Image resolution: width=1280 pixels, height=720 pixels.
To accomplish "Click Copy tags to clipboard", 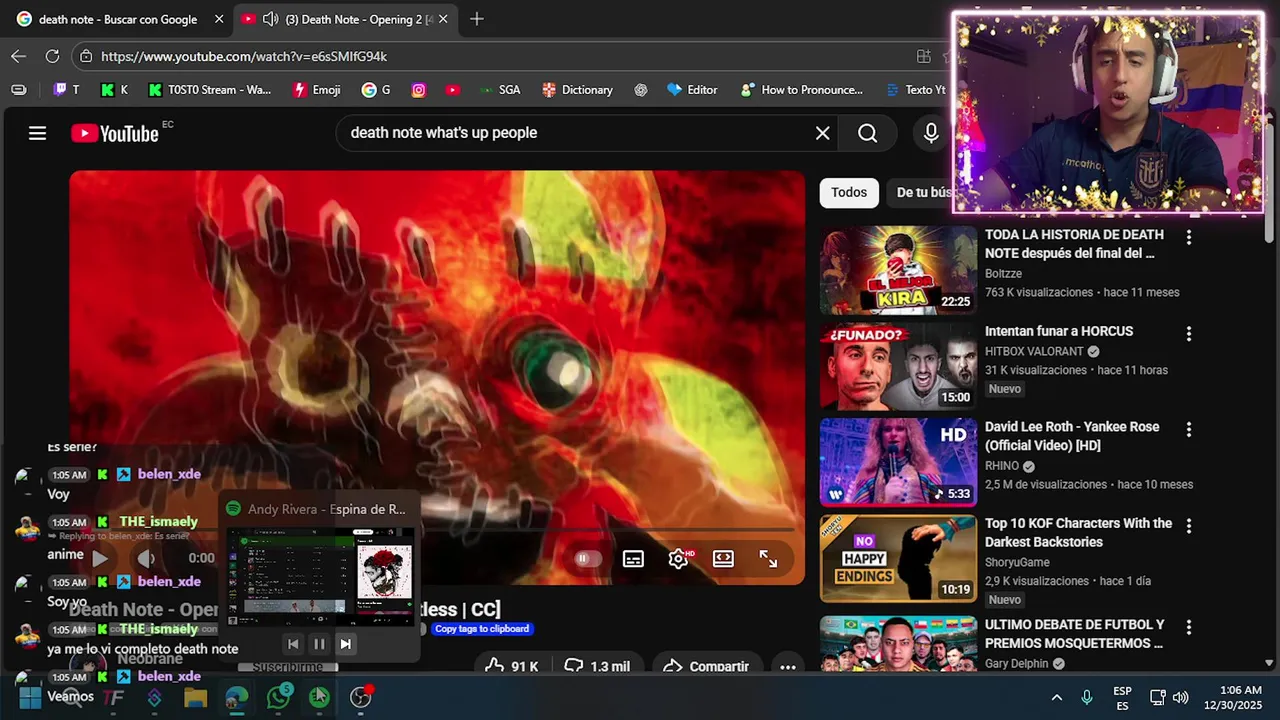I will coord(481,629).
